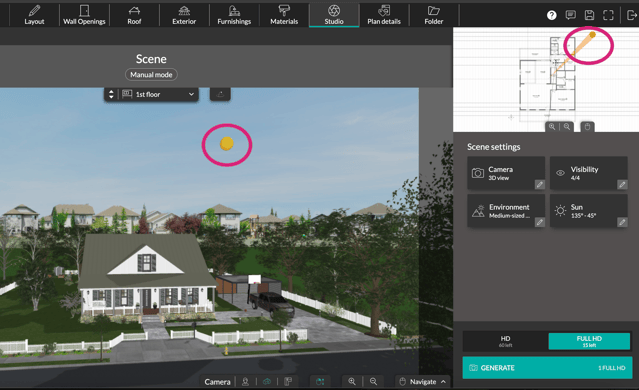
Task: Select the Studio tab
Action: click(334, 15)
